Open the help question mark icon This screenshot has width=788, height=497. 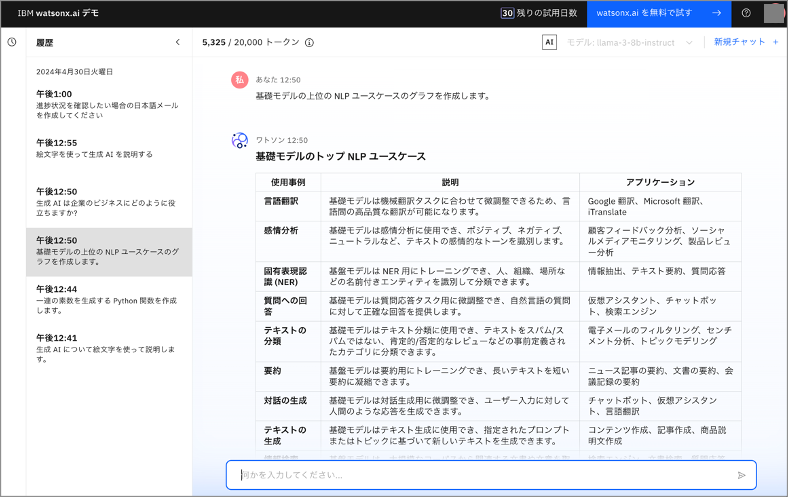[x=746, y=13]
